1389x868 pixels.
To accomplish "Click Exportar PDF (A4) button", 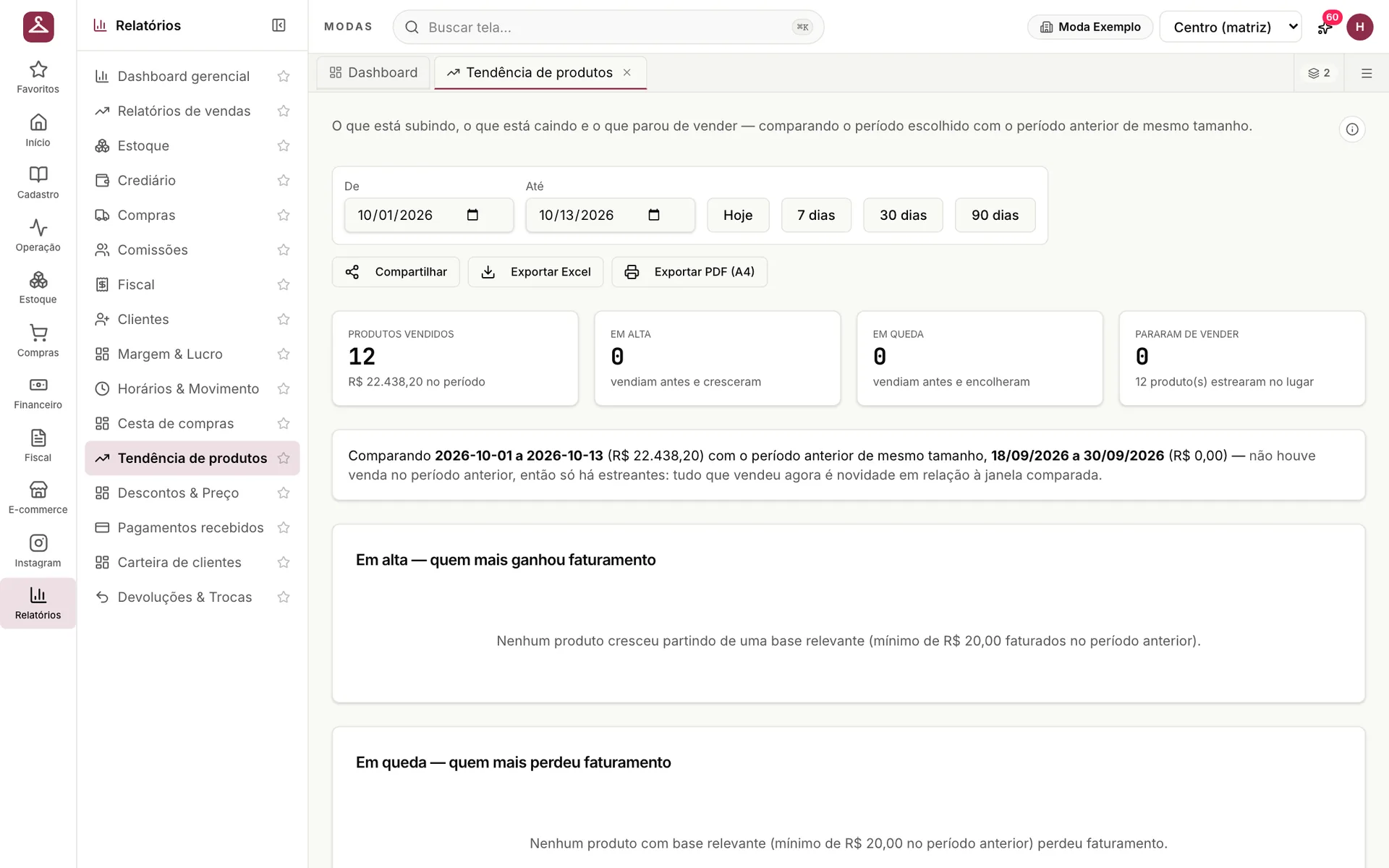I will click(x=689, y=272).
